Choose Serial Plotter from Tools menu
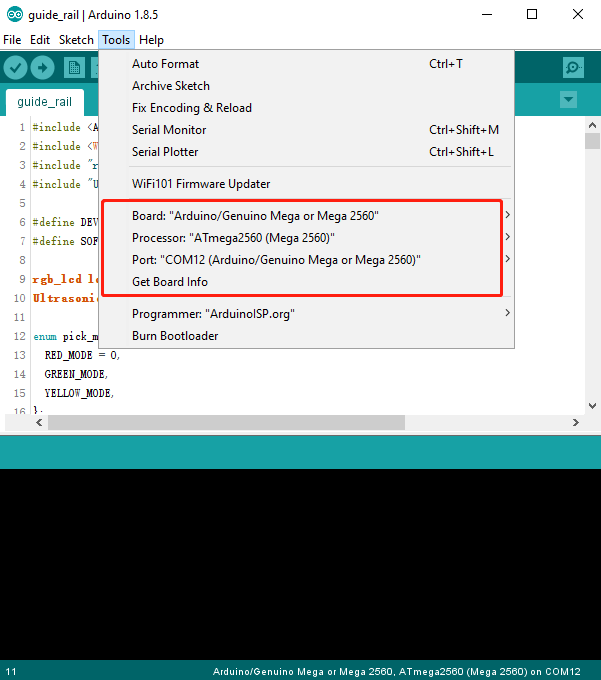The image size is (601, 680). click(x=306, y=152)
